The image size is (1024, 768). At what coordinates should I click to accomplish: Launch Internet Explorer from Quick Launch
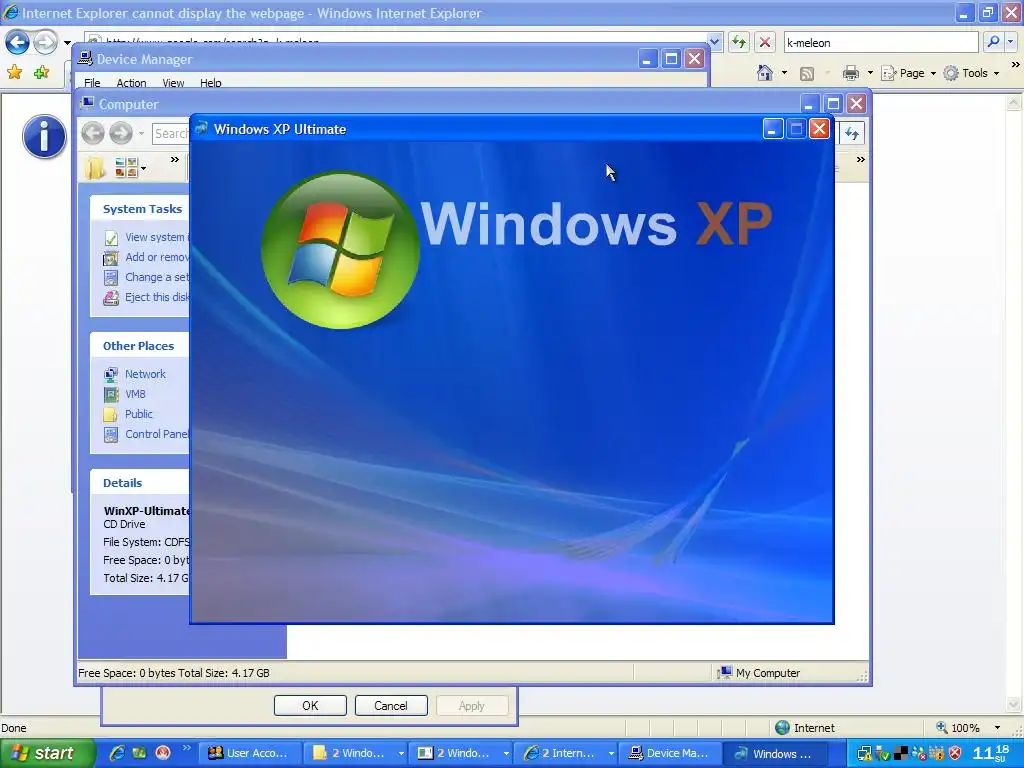point(116,753)
